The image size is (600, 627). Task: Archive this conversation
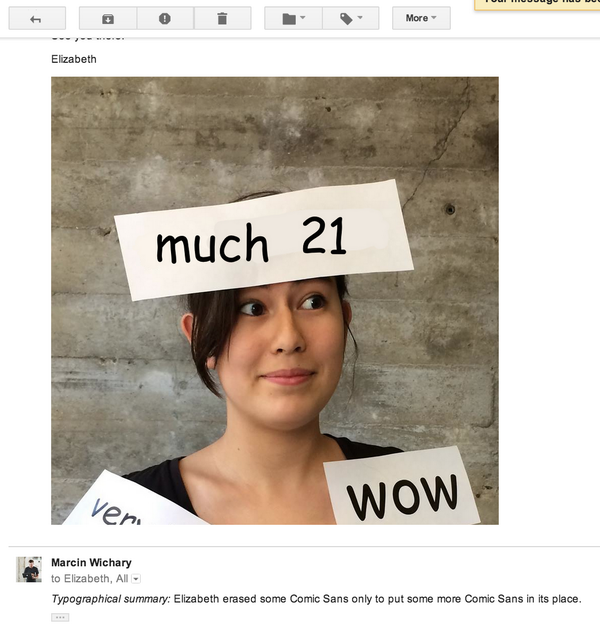pos(108,18)
